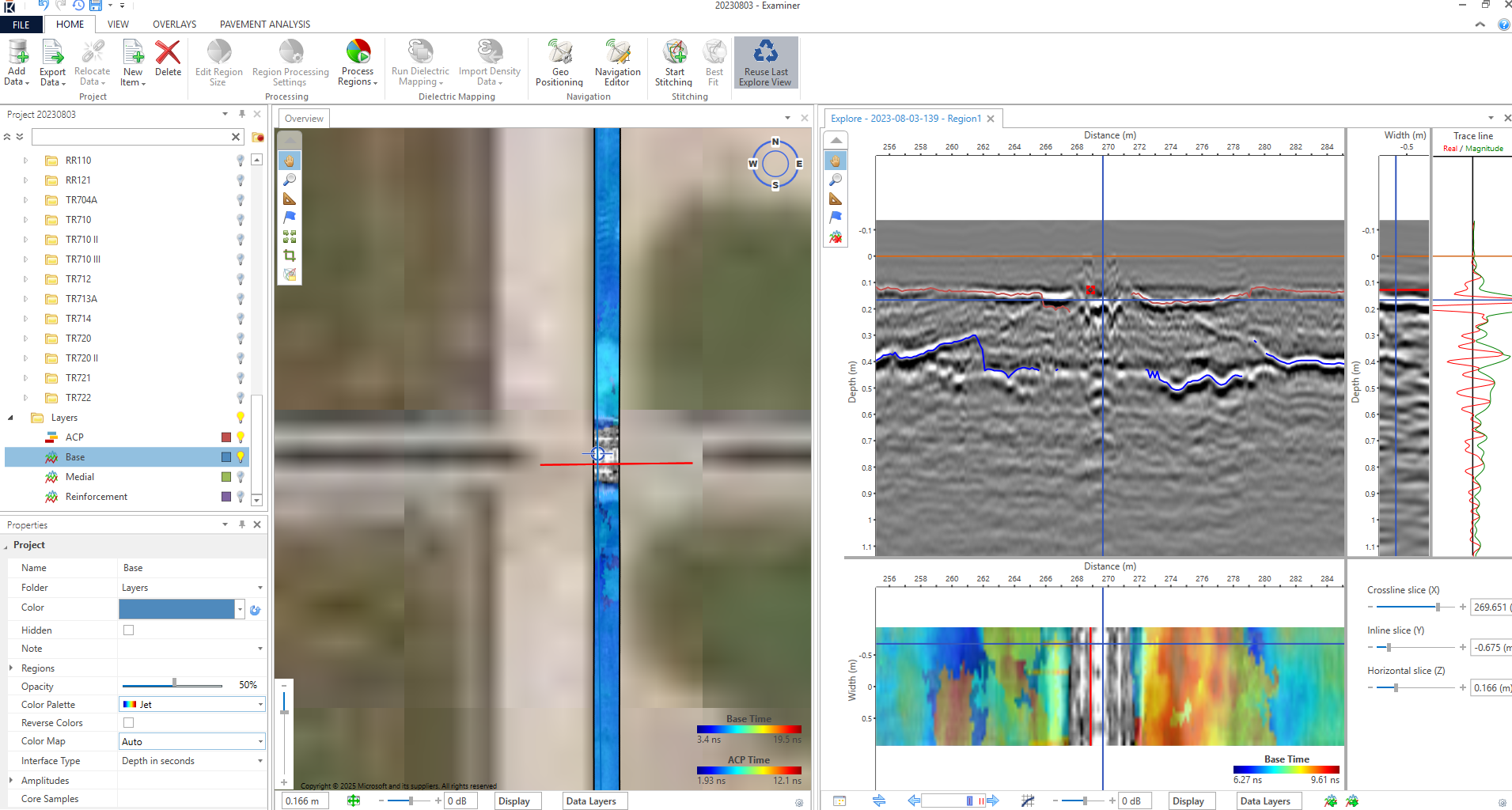Viewport: 1512px width, 810px height.
Task: Launch the Geo Positioning tool
Action: 559,62
